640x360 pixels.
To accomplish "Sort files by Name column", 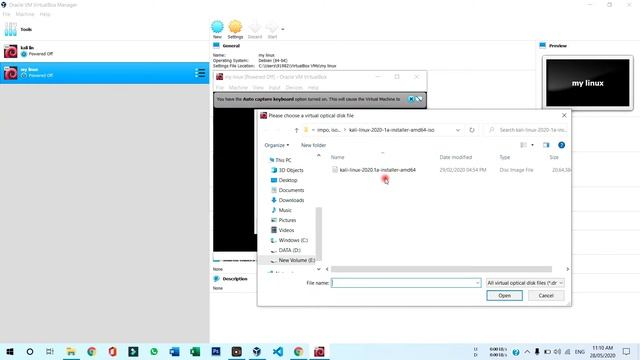I will (337, 157).
